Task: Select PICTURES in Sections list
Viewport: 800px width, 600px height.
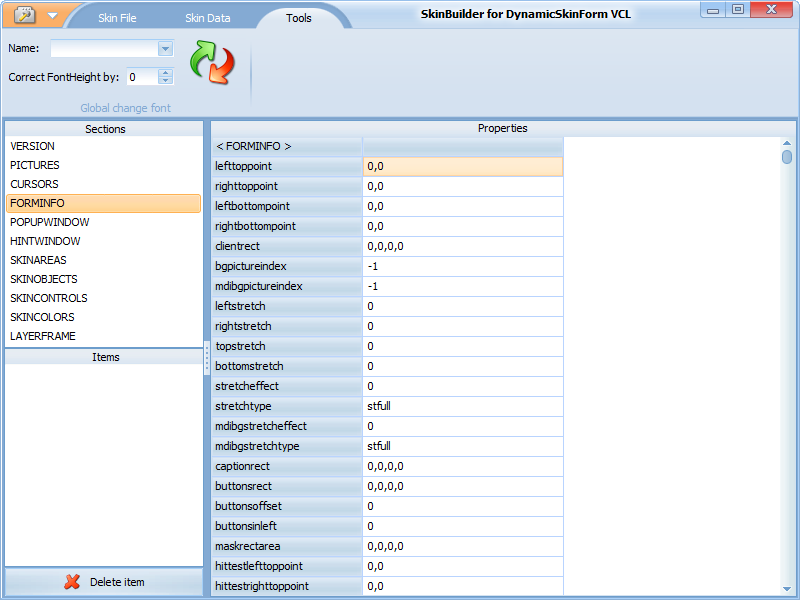Action: click(x=104, y=165)
